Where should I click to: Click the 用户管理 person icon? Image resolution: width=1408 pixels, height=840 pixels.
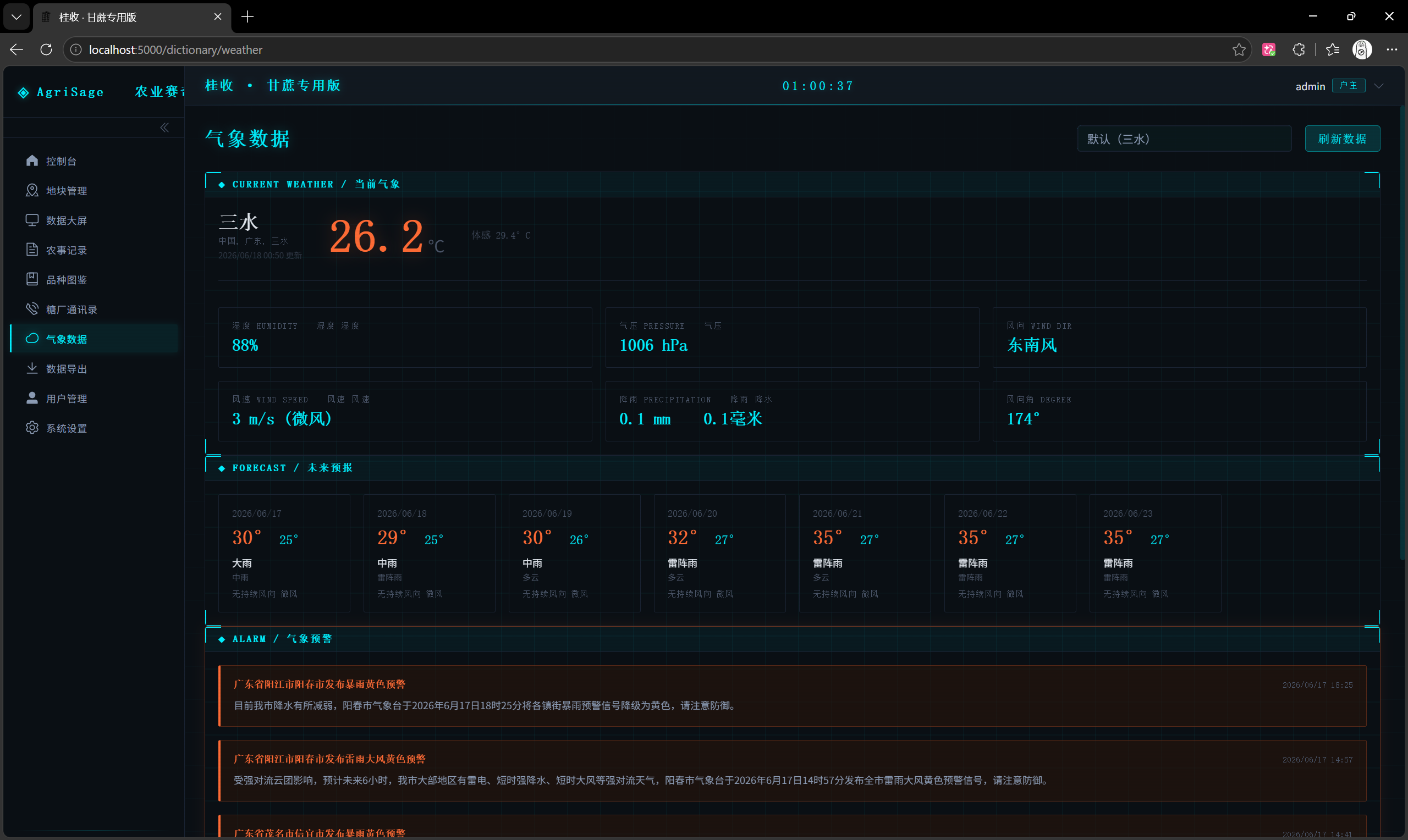click(32, 398)
